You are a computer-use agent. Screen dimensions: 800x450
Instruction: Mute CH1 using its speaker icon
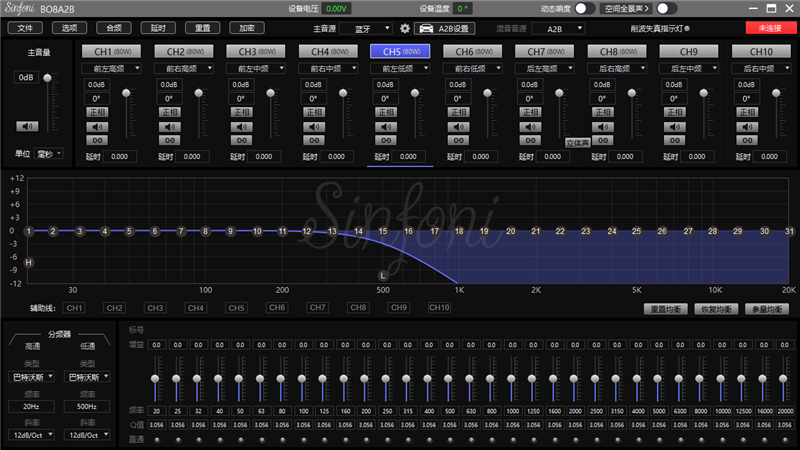coord(98,127)
